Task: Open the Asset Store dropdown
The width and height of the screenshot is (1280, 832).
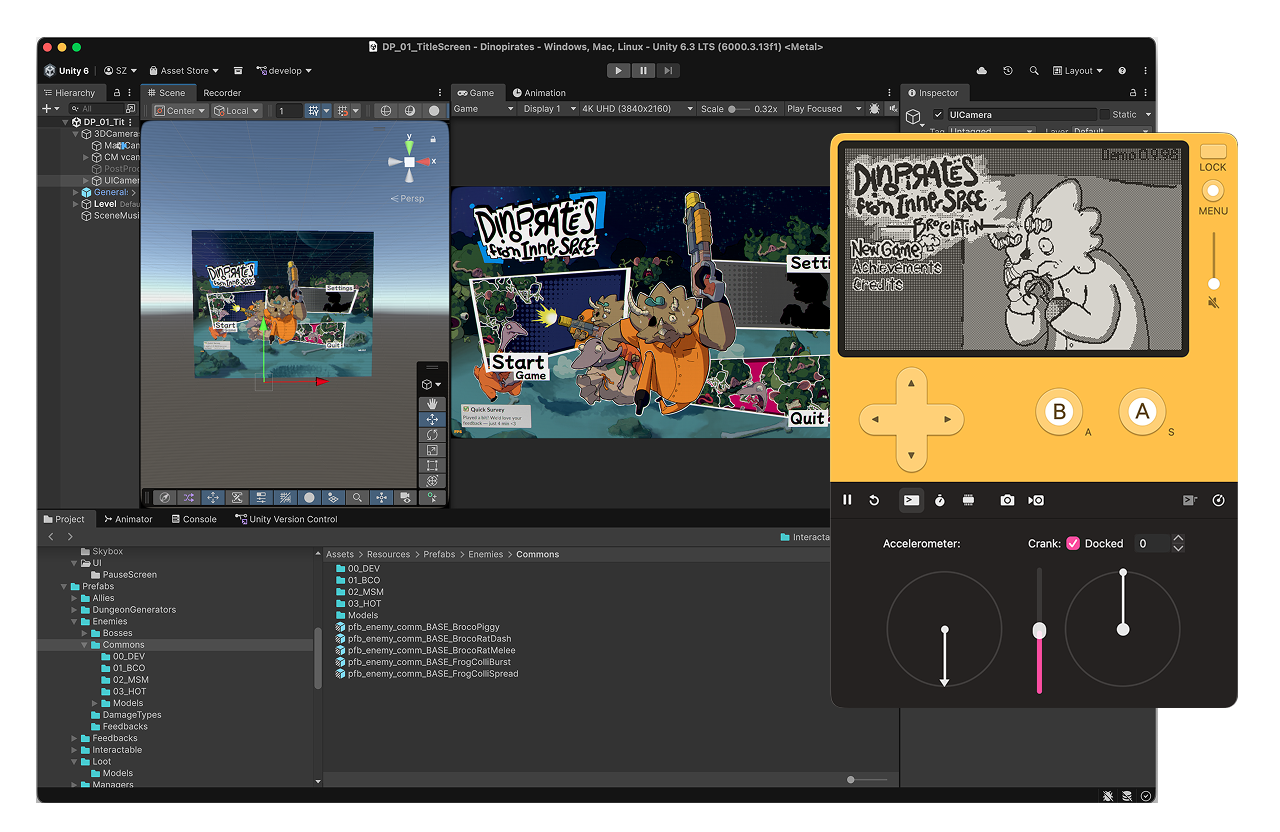Action: tap(183, 71)
